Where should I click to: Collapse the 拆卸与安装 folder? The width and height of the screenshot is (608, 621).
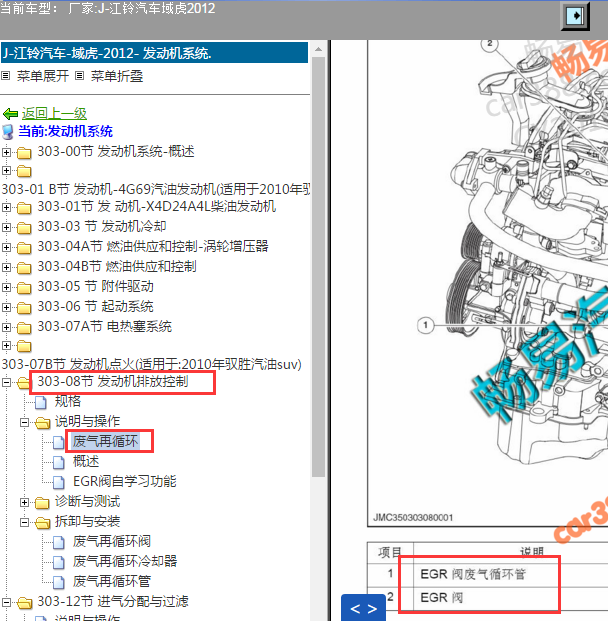[25, 523]
